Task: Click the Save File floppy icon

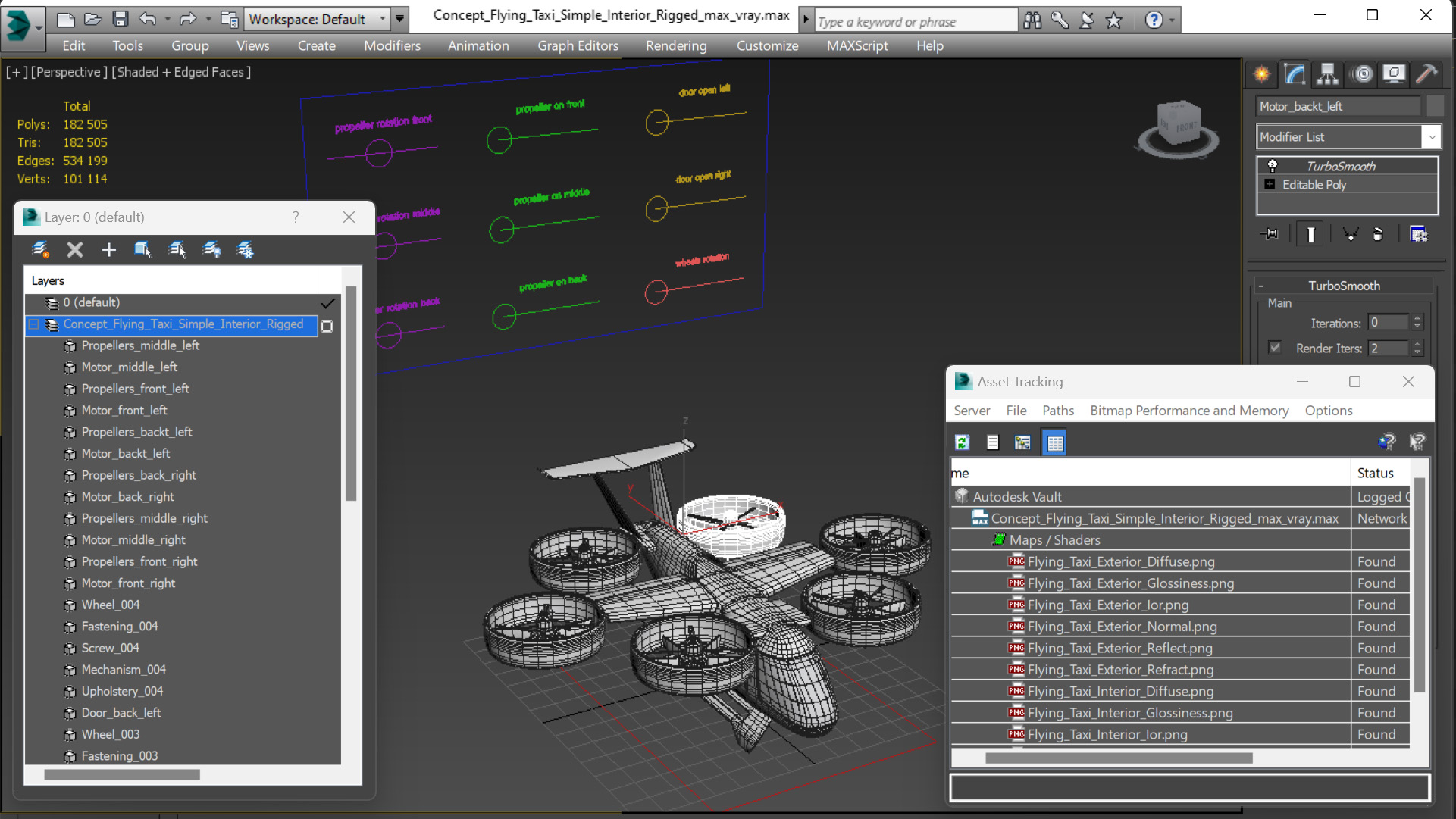Action: click(120, 19)
